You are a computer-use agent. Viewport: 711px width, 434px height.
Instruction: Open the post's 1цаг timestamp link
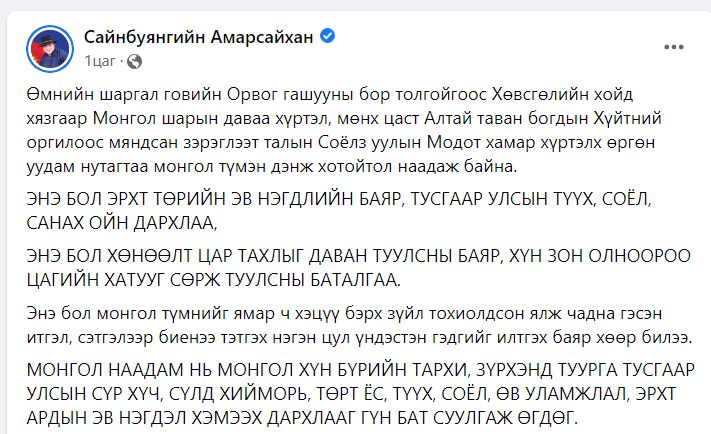[100, 61]
